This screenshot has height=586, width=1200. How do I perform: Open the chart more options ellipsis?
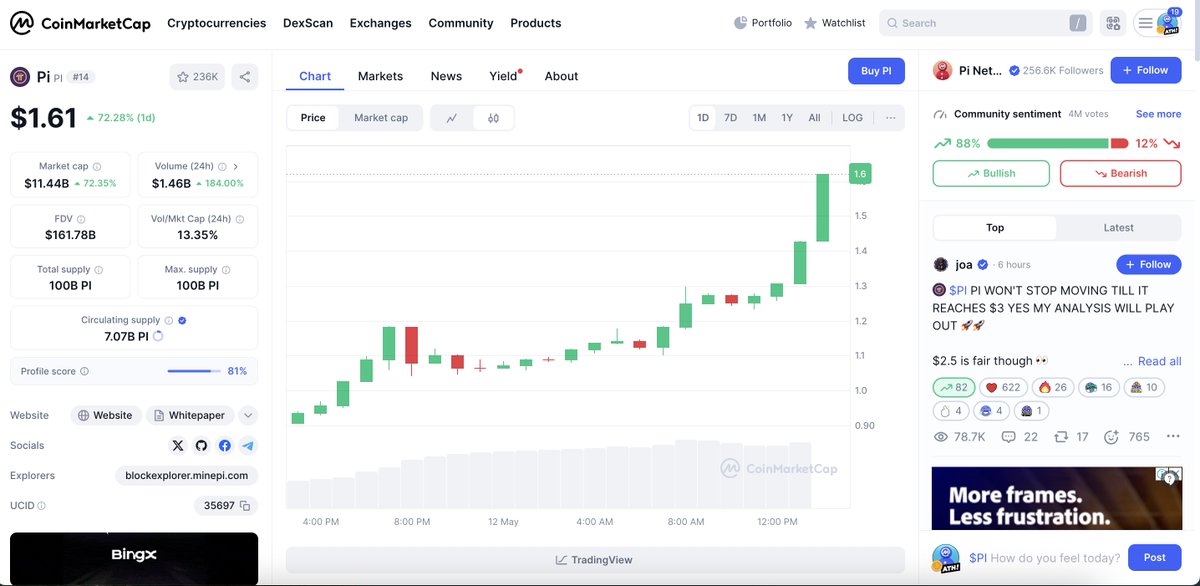(890, 118)
